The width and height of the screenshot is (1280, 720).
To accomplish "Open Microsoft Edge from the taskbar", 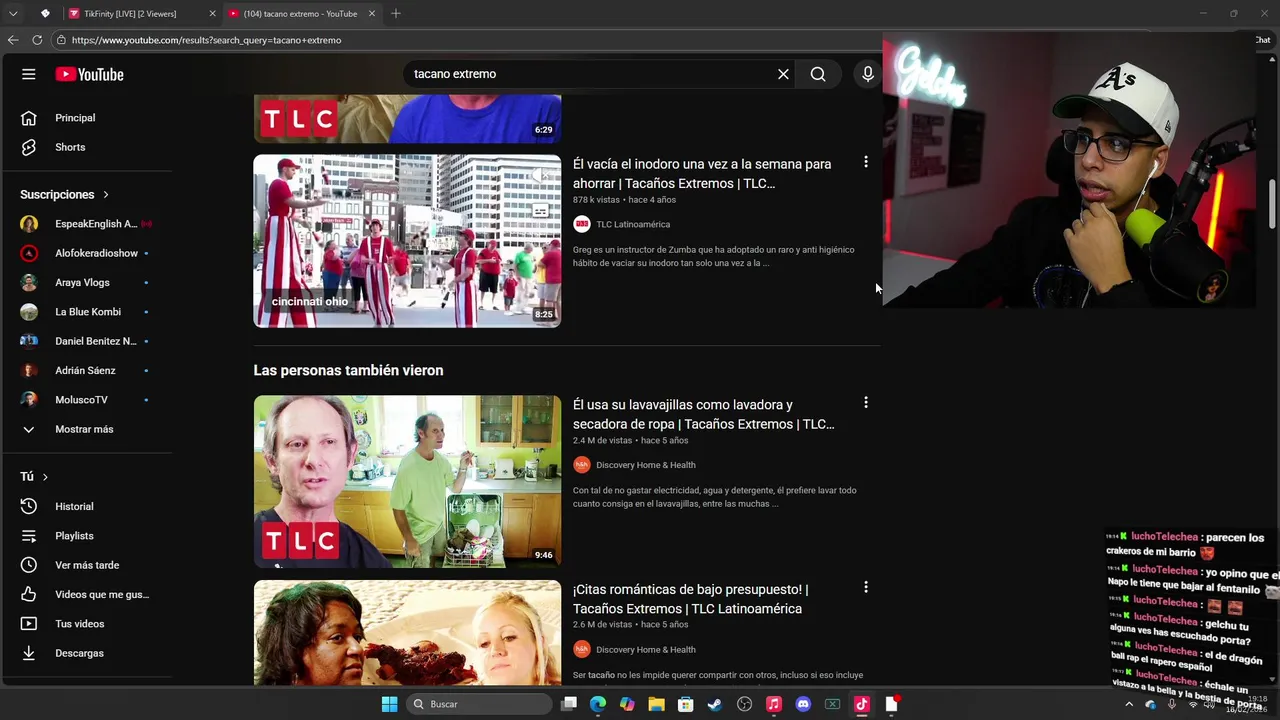I will [598, 704].
